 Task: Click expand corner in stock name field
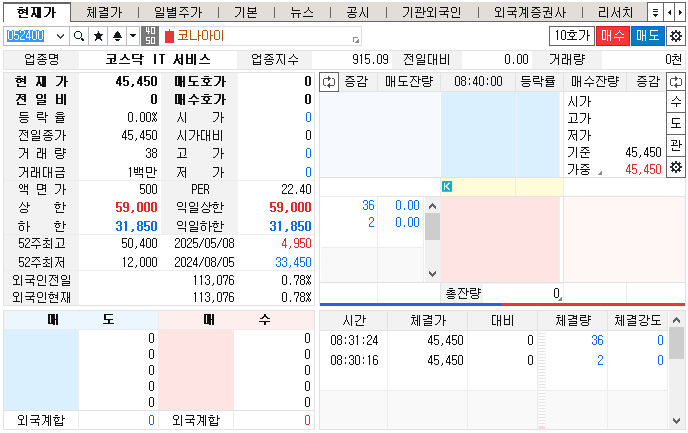point(356,40)
